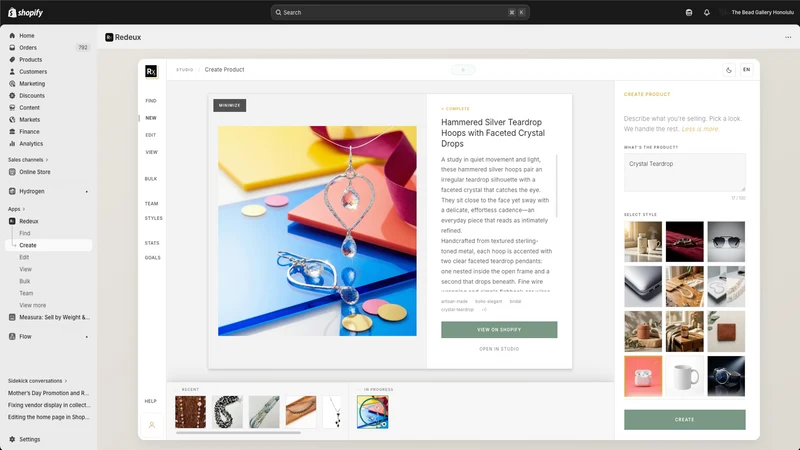The width and height of the screenshot is (800, 450).
Task: Select FIND in the studio nav
Action: coord(151,101)
